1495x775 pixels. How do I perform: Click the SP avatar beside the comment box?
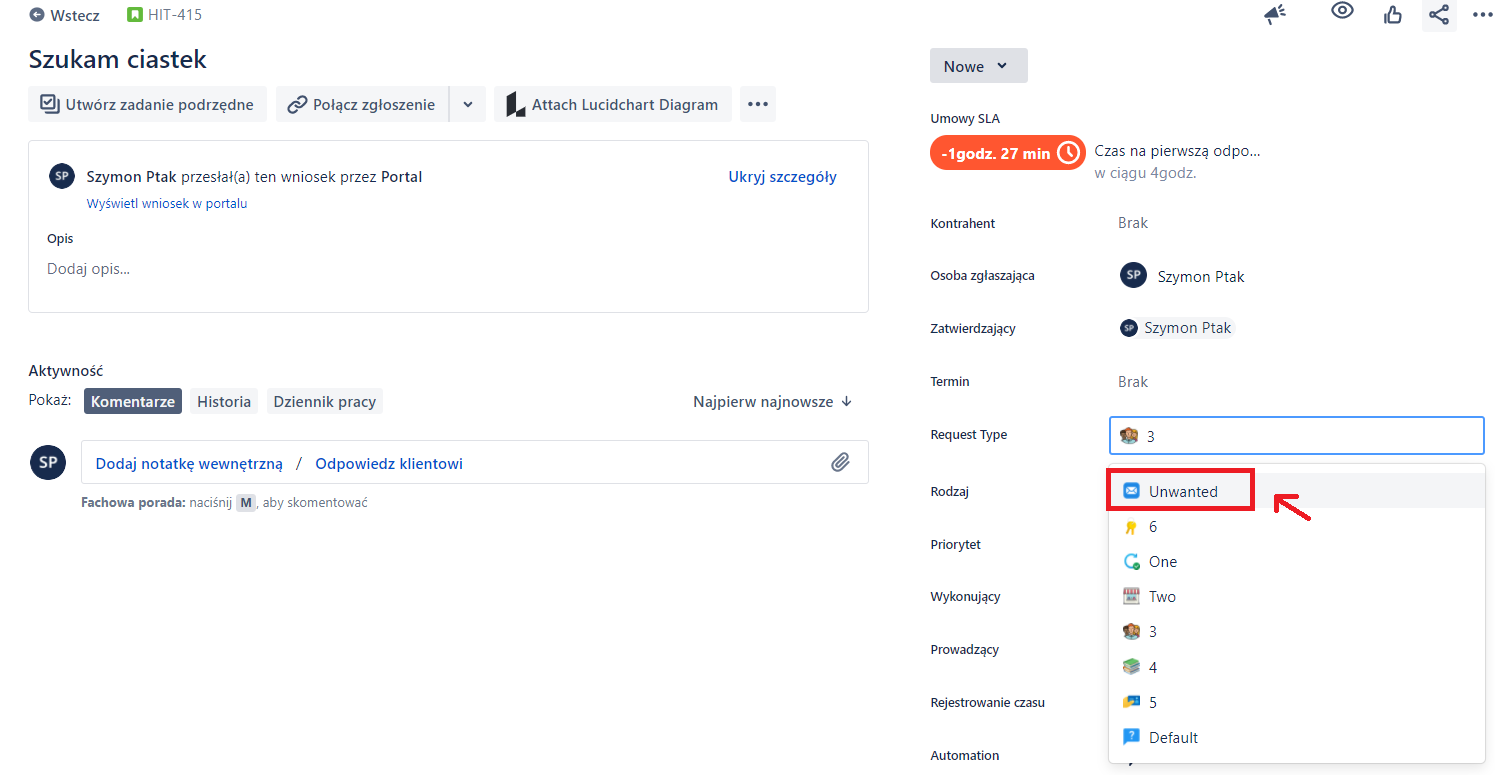pos(48,461)
